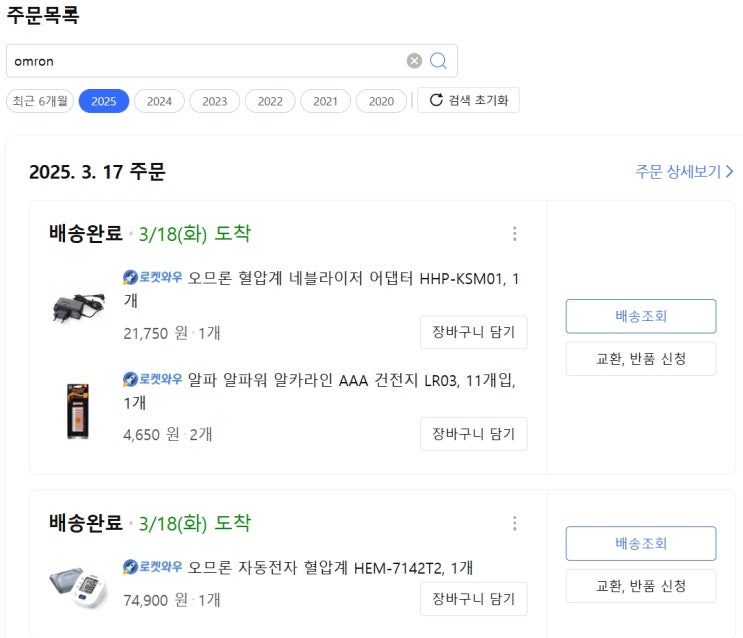Request exchange or return for HEM-7142T2
The height and width of the screenshot is (638, 743).
641,586
